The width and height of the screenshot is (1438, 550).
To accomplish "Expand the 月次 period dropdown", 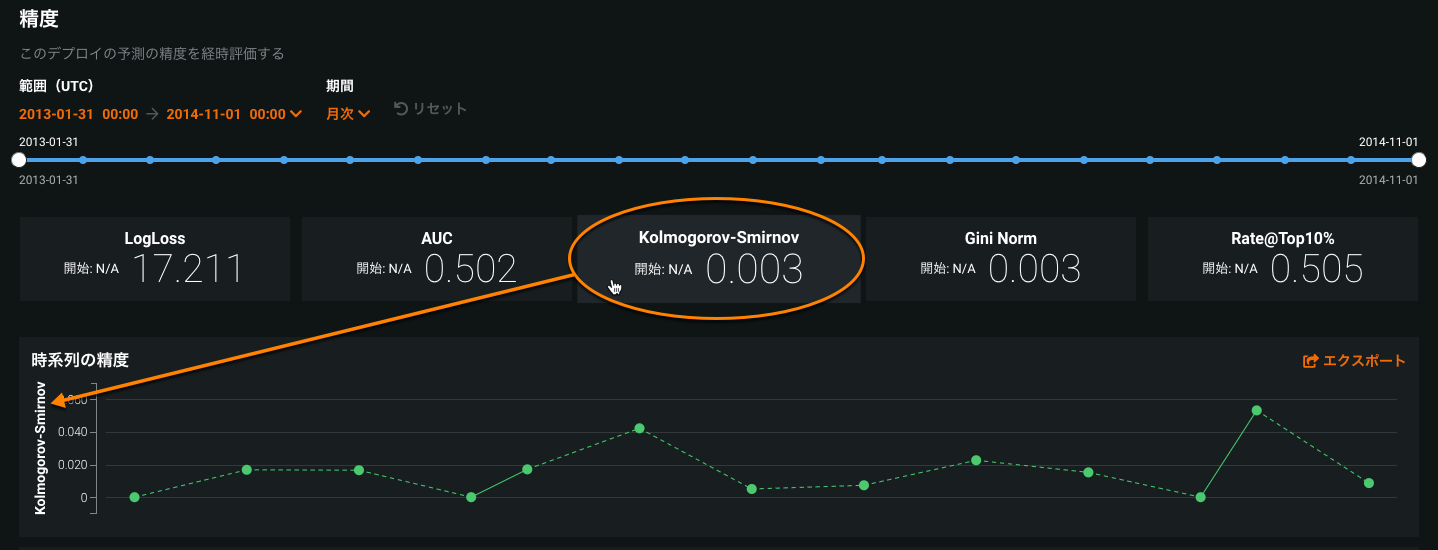I will [x=348, y=114].
